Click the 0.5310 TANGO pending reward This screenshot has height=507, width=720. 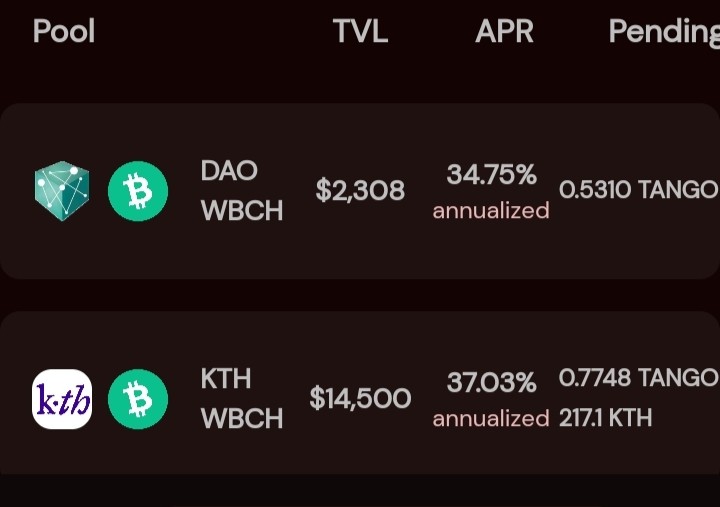click(638, 189)
